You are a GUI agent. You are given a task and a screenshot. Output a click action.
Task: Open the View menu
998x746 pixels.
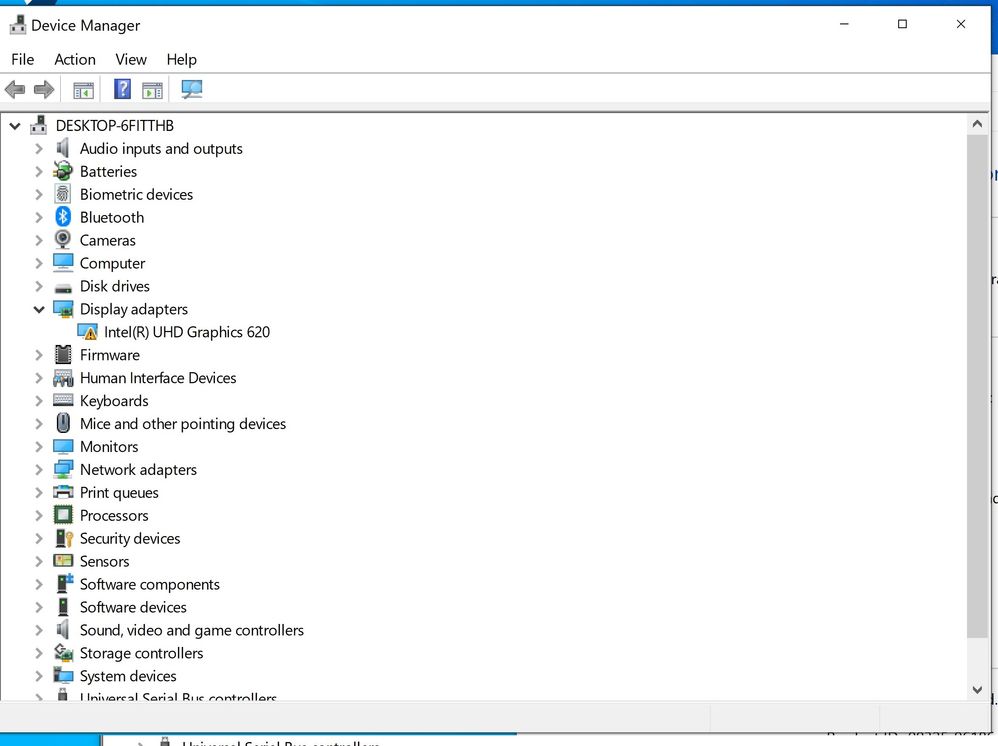(131, 59)
